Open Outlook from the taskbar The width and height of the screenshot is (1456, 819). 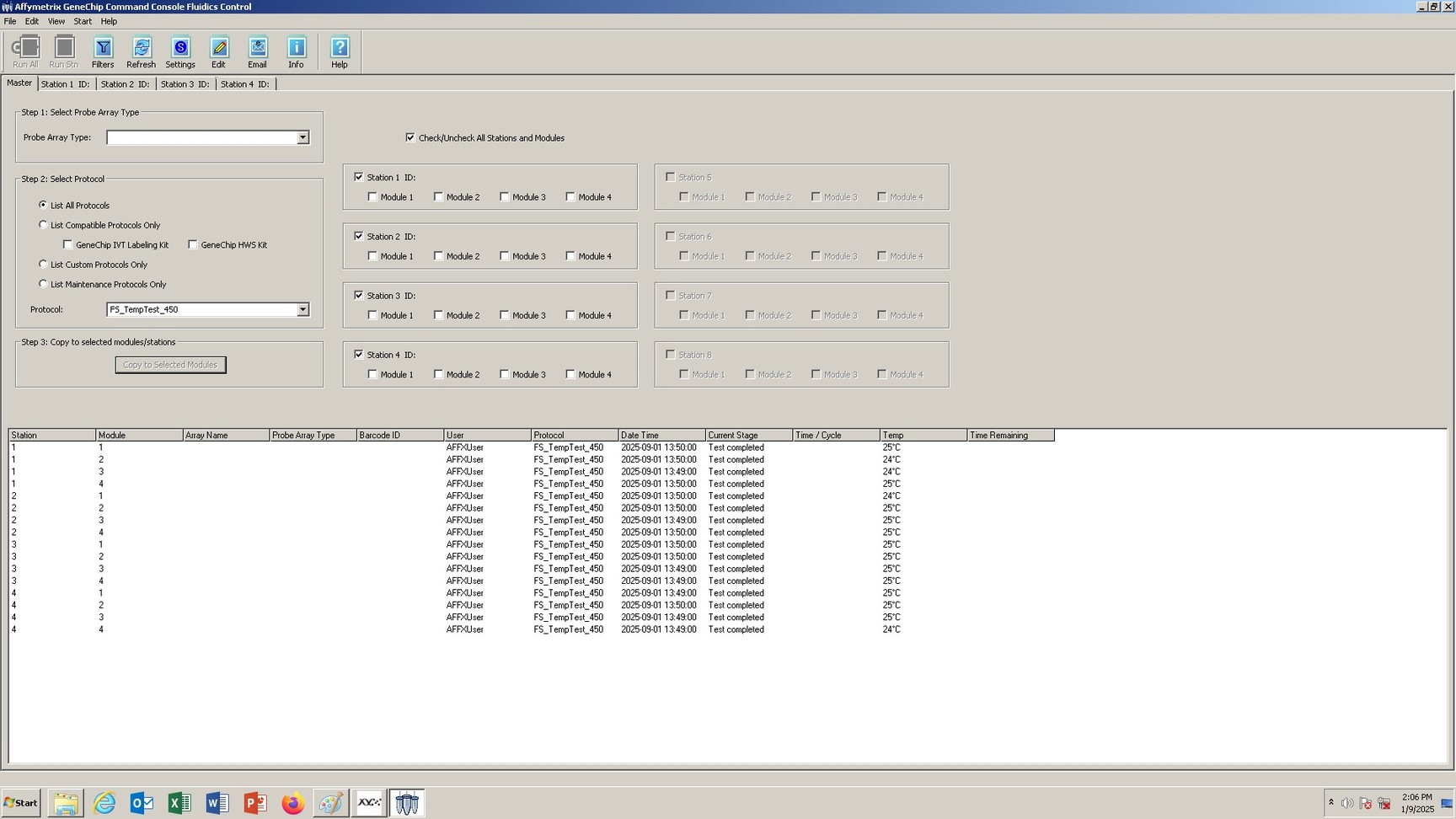click(142, 803)
